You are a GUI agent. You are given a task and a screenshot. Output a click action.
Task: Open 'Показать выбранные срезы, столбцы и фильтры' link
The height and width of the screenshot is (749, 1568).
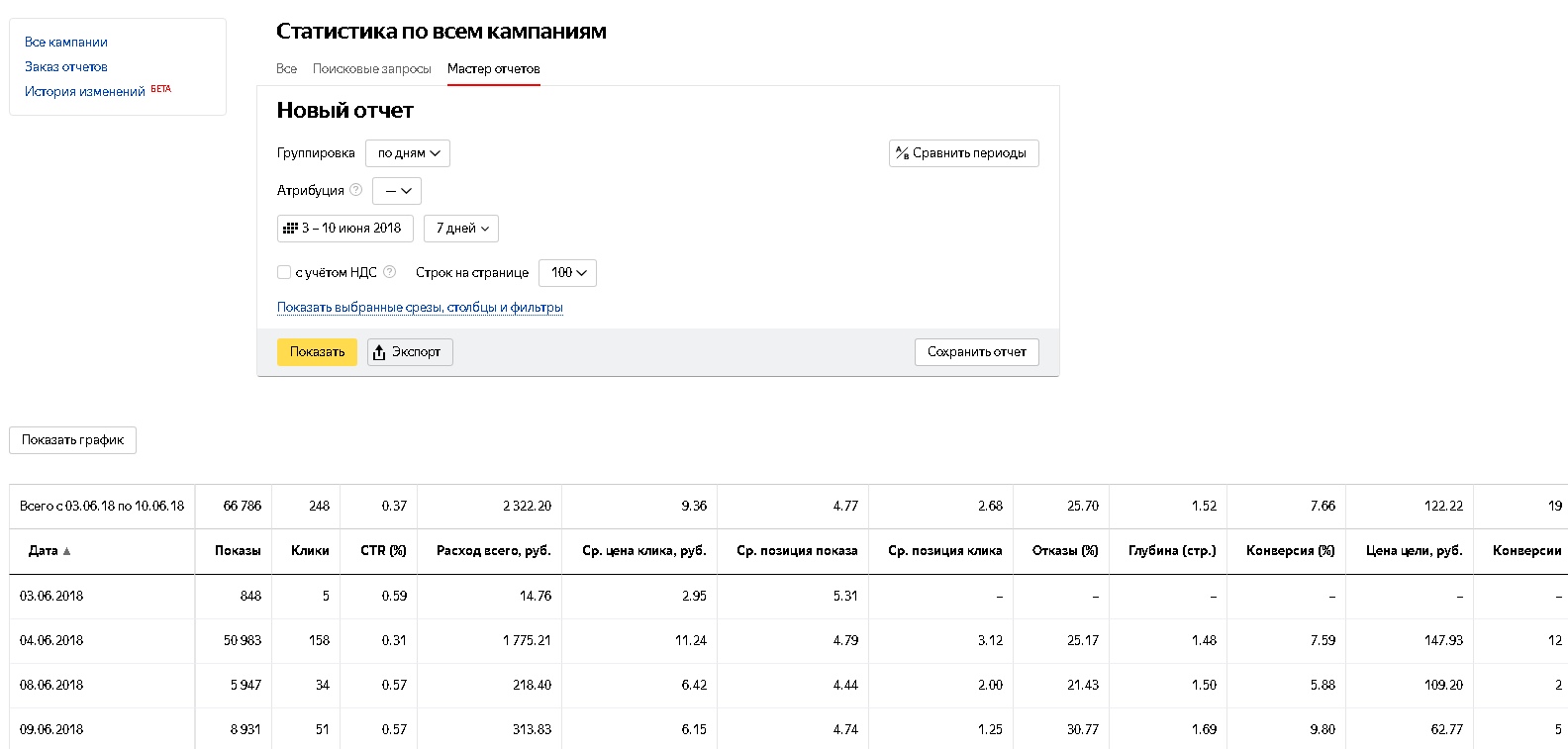click(420, 308)
